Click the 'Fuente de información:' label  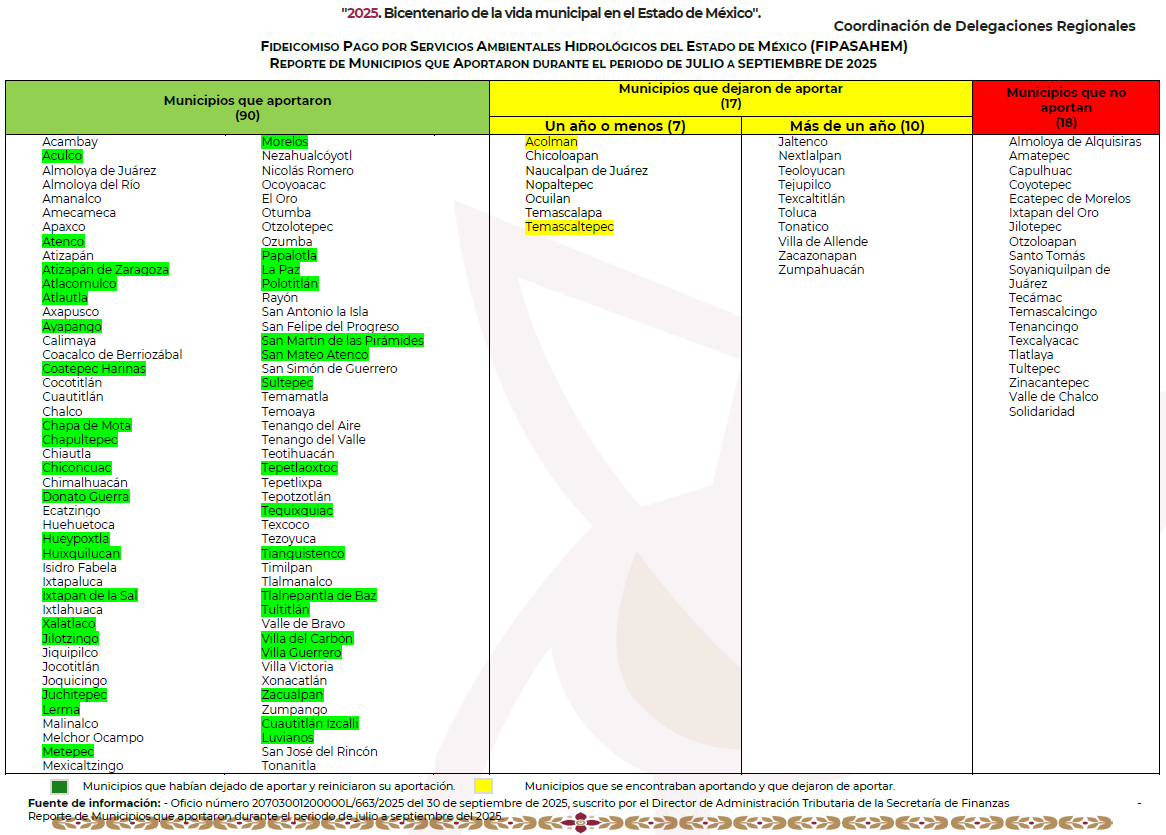(94, 803)
